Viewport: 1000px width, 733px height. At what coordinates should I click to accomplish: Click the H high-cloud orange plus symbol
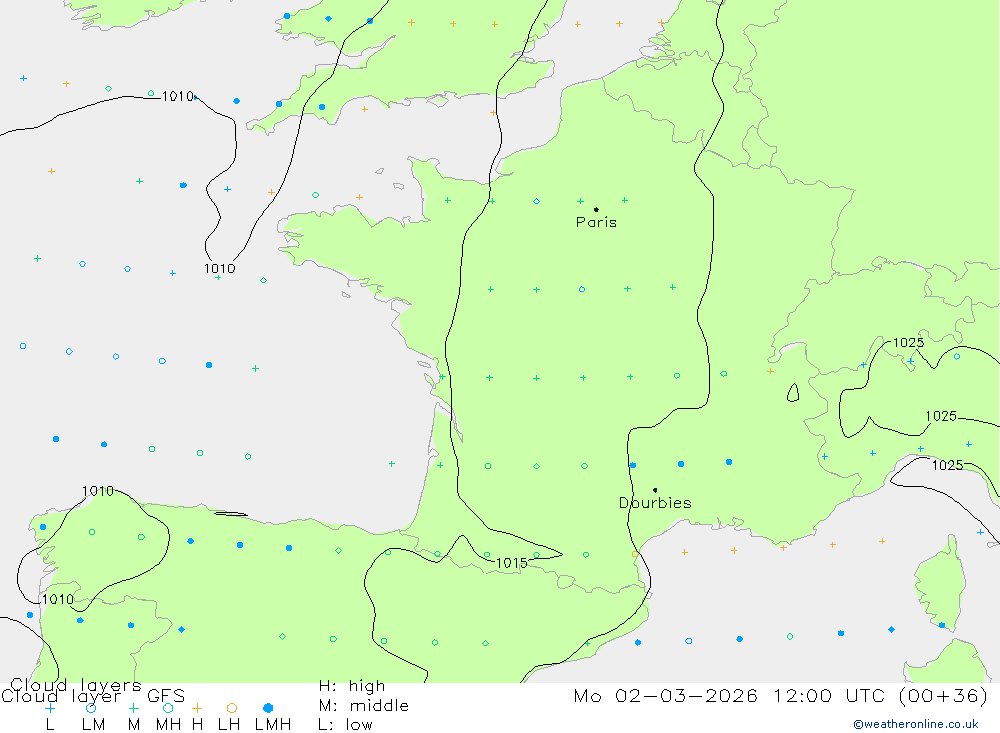[x=197, y=708]
